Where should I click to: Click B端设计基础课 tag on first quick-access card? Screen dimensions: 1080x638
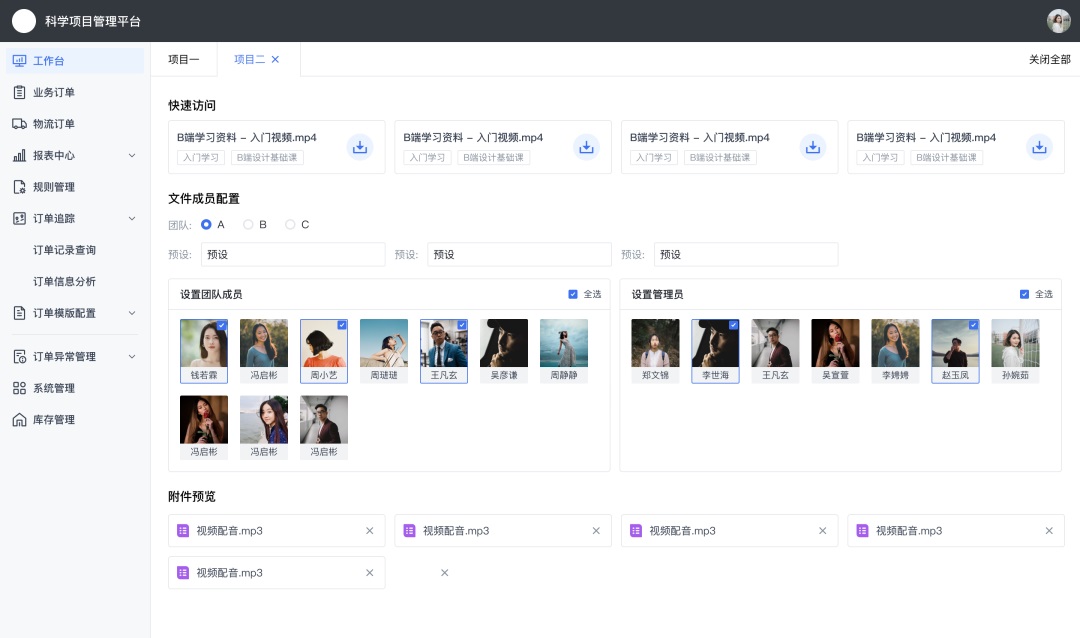tap(267, 157)
